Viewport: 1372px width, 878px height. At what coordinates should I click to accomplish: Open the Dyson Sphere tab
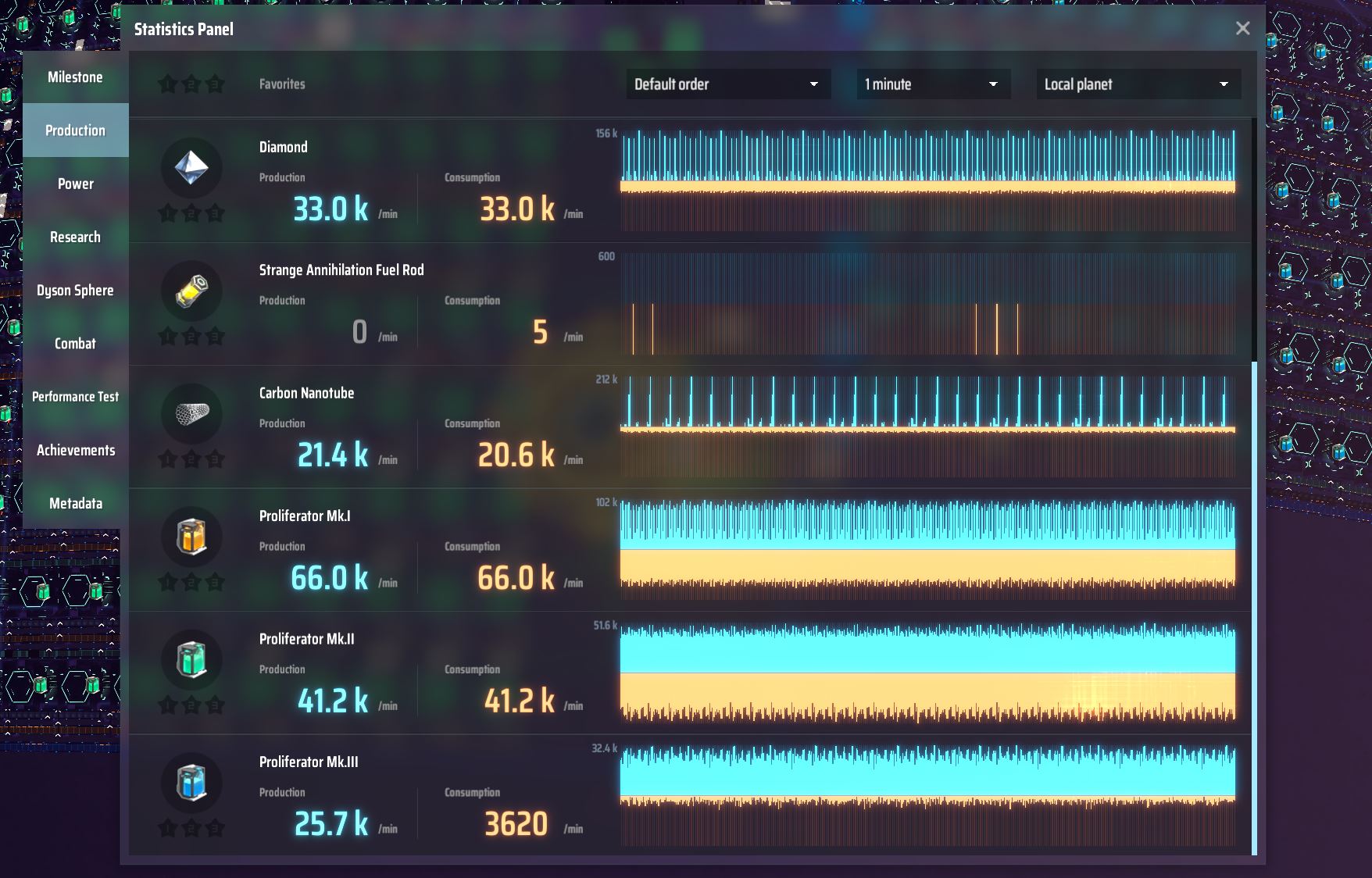coord(76,291)
